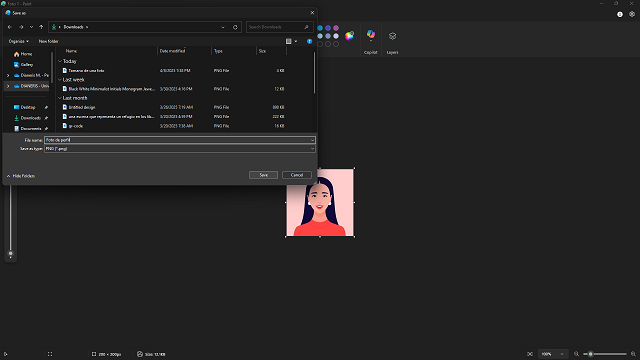Go forward in the Save as dialog
This screenshot has height=360, width=640.
pyautogui.click(x=21, y=27)
